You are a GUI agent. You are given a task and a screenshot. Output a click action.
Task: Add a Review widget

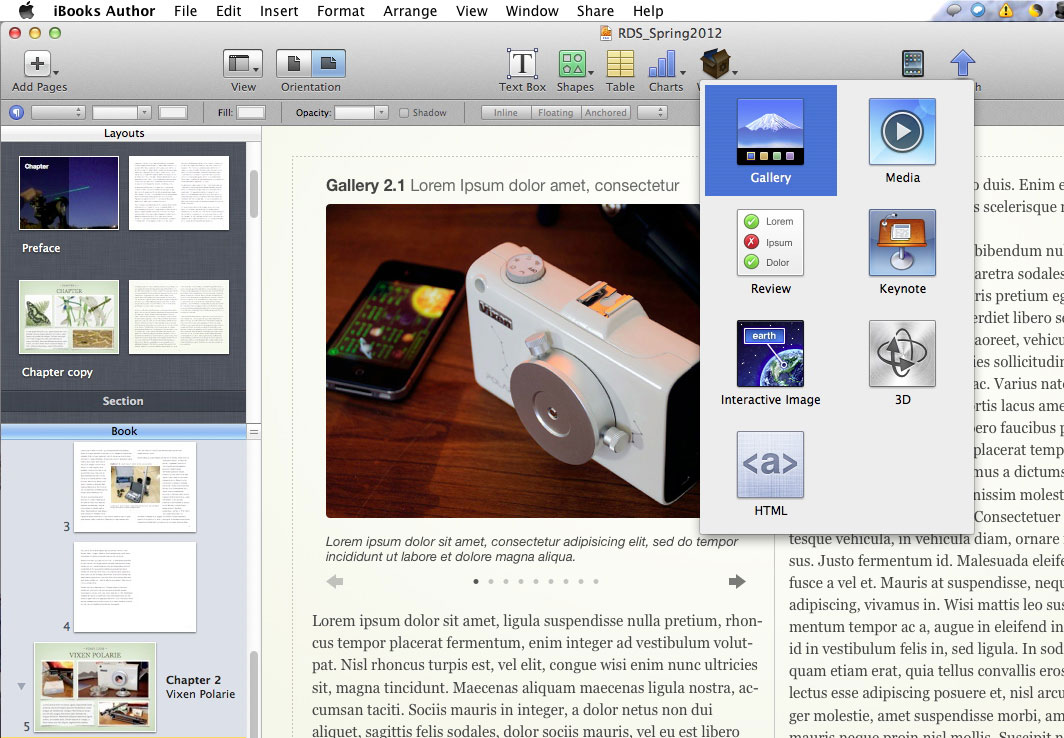tap(770, 252)
